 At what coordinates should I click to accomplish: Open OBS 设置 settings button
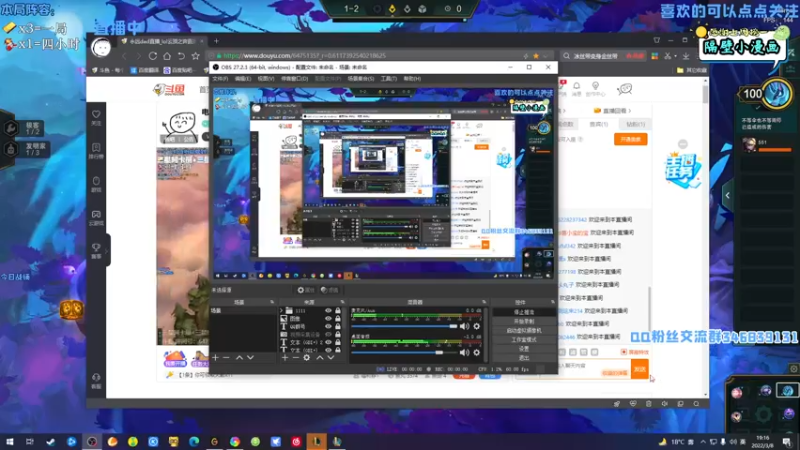tap(524, 349)
